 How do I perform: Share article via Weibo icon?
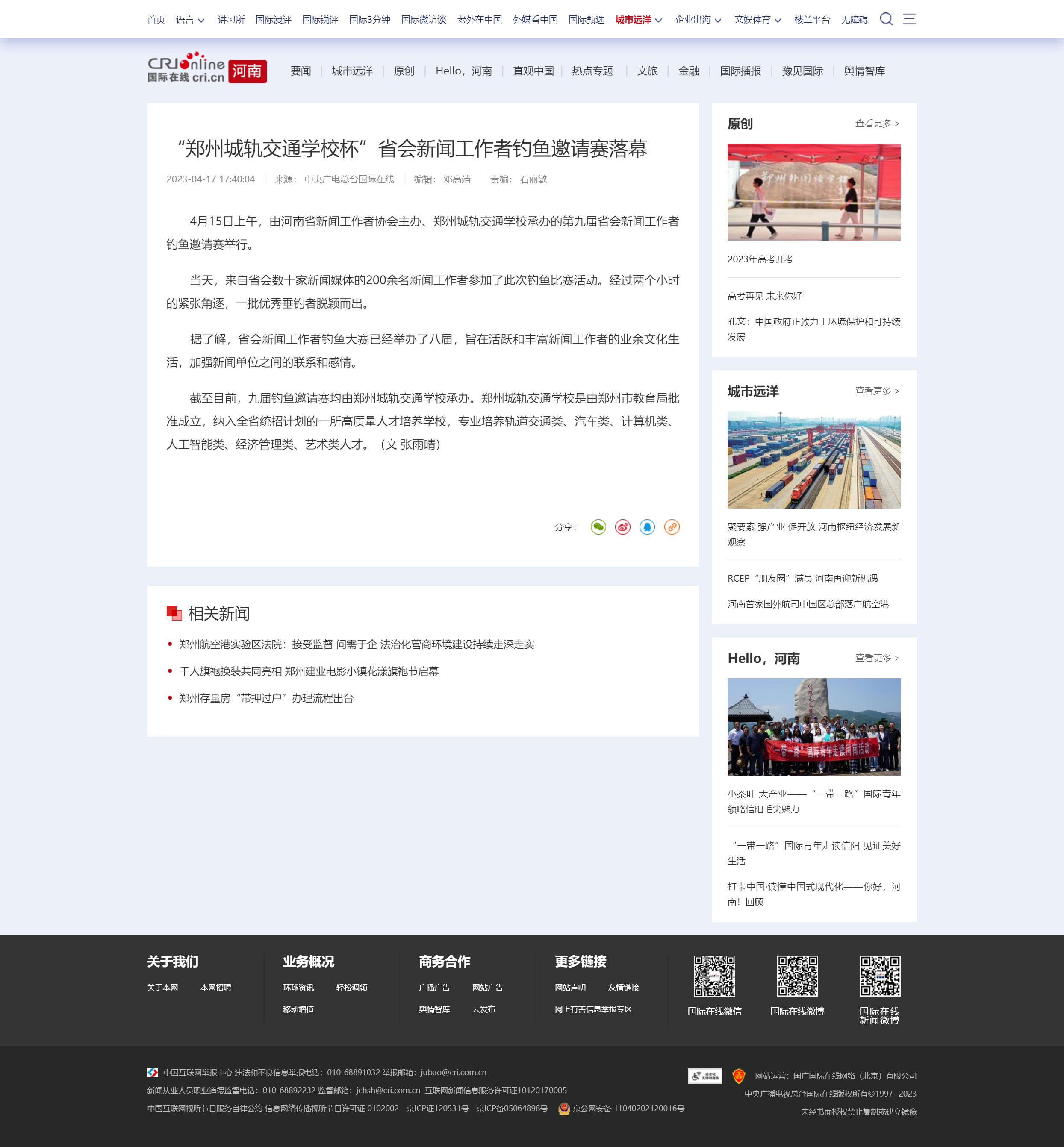[x=622, y=527]
